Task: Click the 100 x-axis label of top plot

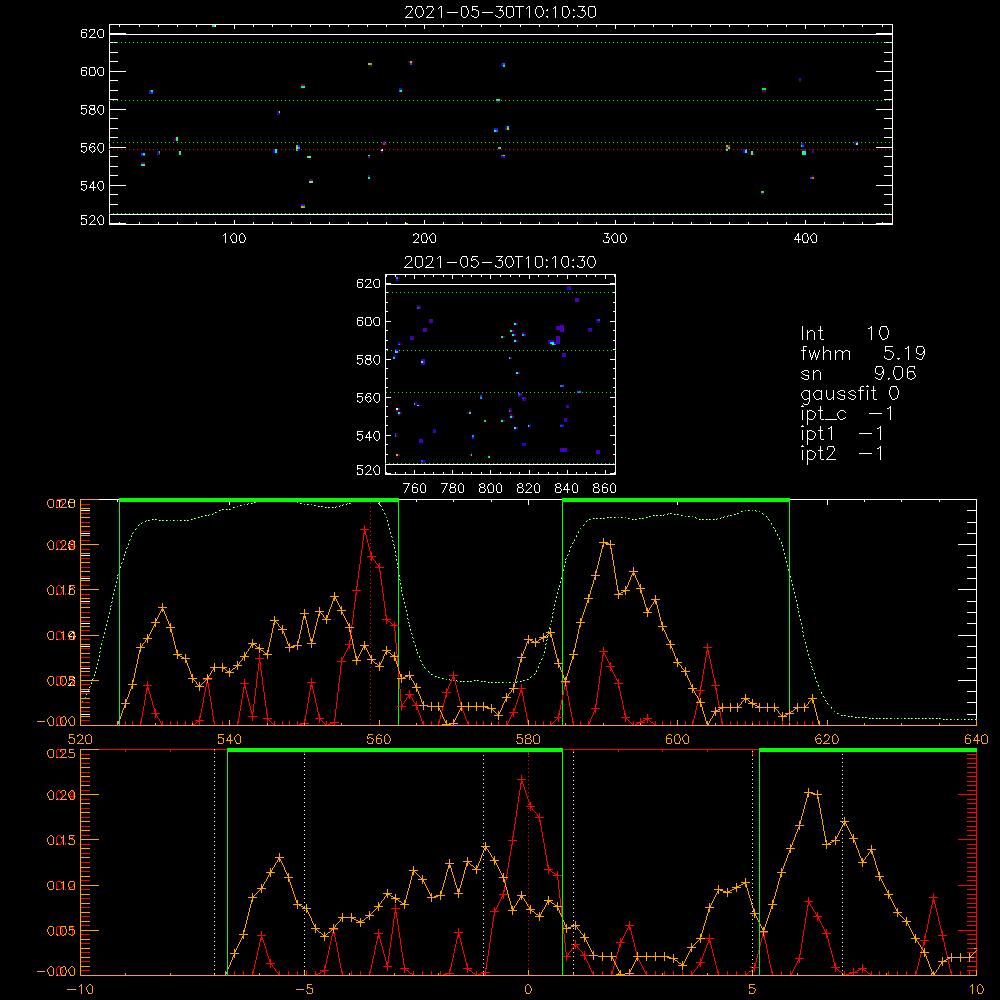Action: tap(234, 239)
